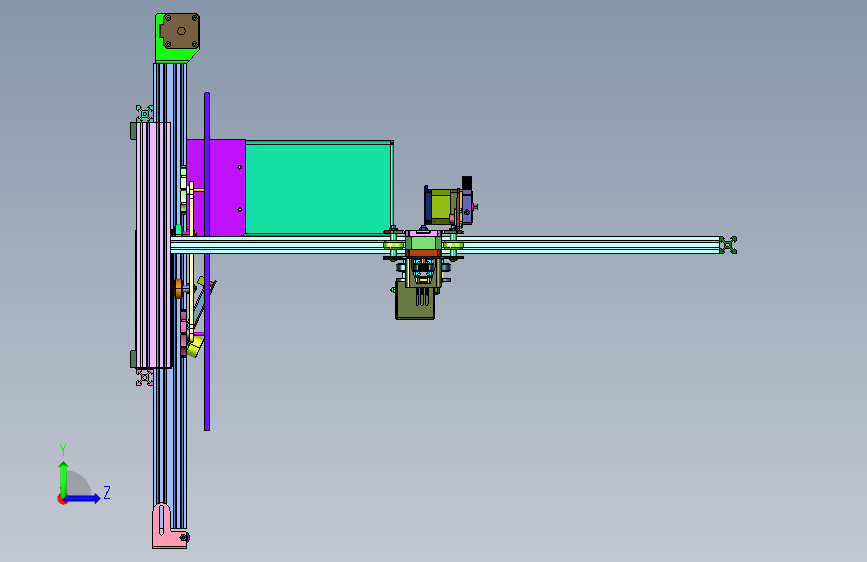Select the lavender extrusion block on left

click(x=153, y=244)
